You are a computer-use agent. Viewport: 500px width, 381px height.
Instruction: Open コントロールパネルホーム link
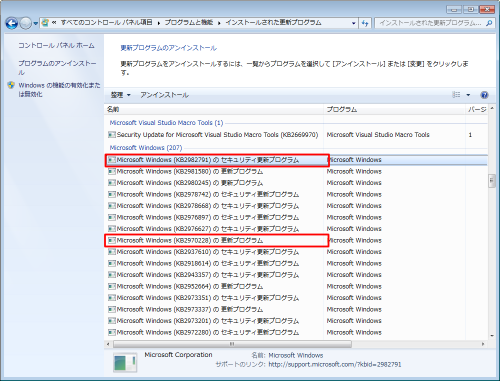coord(56,45)
